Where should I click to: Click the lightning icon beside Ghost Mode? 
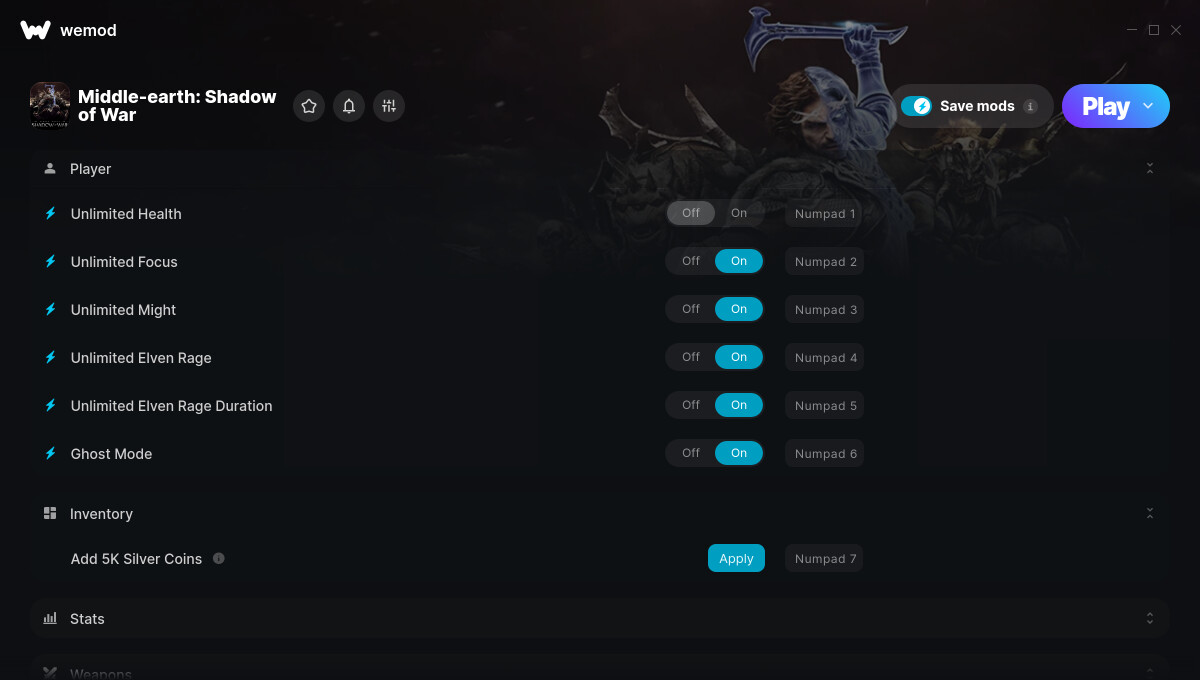(x=50, y=453)
